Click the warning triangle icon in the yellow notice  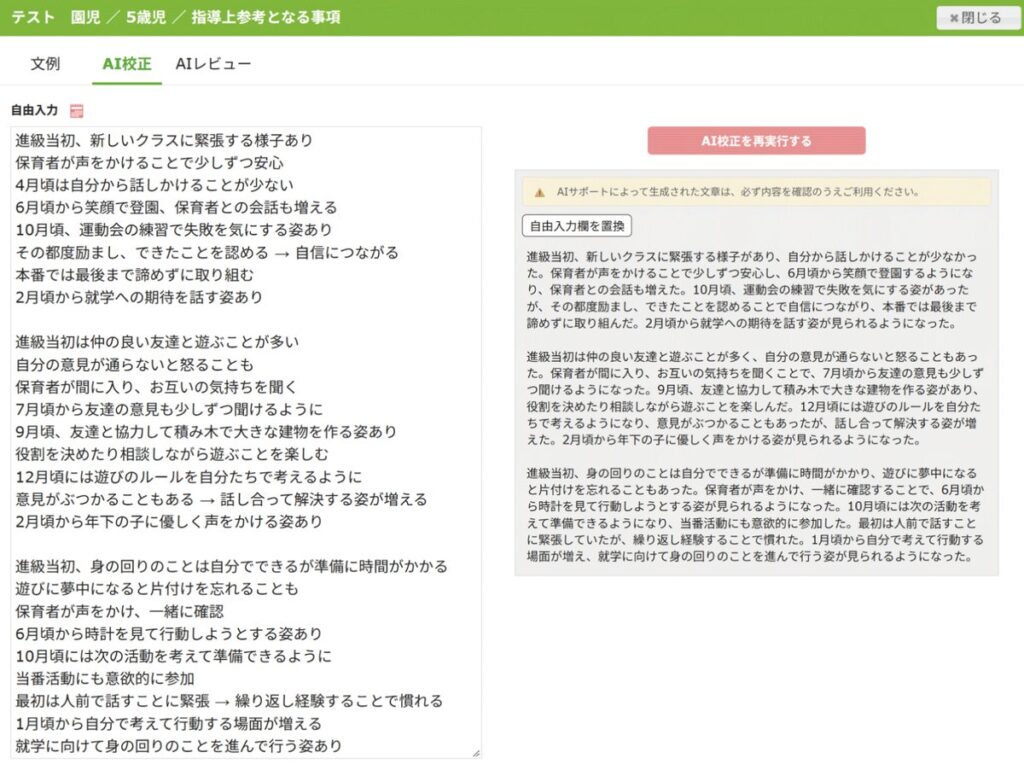(539, 193)
